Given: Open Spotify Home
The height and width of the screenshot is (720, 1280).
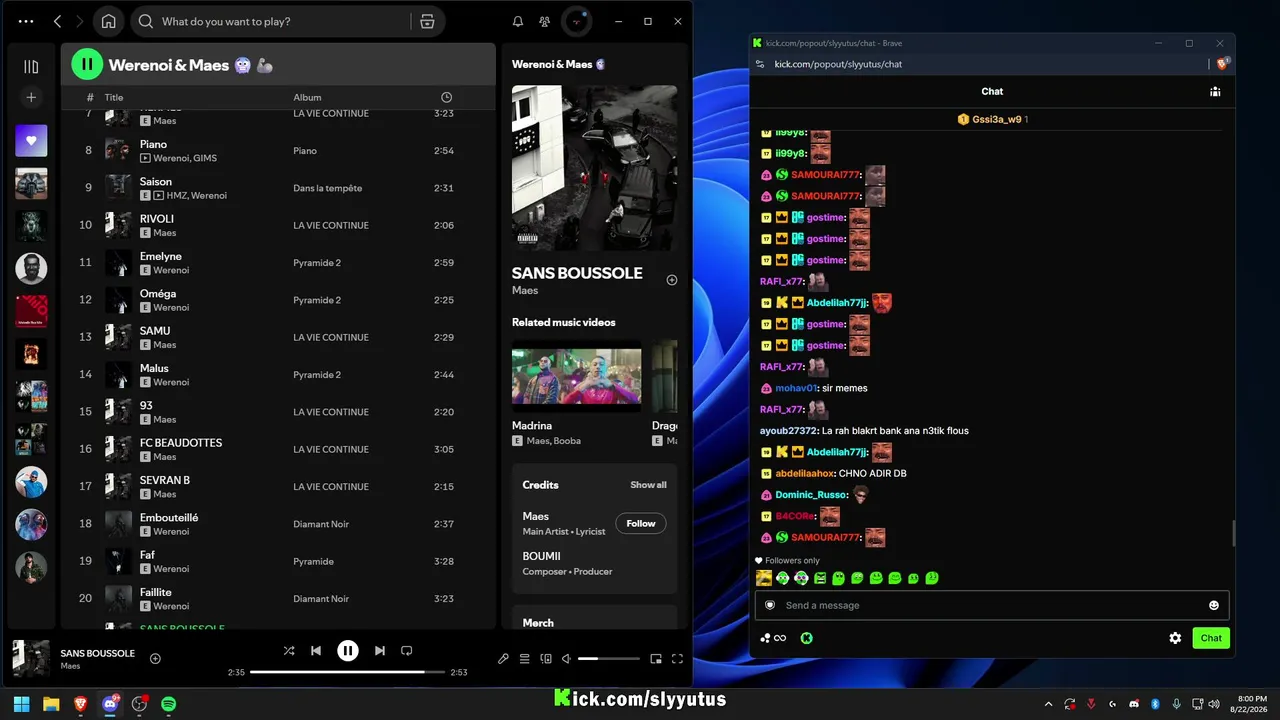Looking at the screenshot, I should tap(108, 21).
